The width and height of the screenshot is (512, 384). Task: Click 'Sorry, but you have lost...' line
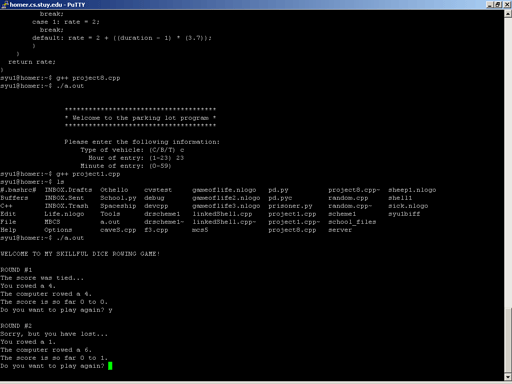(x=54, y=334)
